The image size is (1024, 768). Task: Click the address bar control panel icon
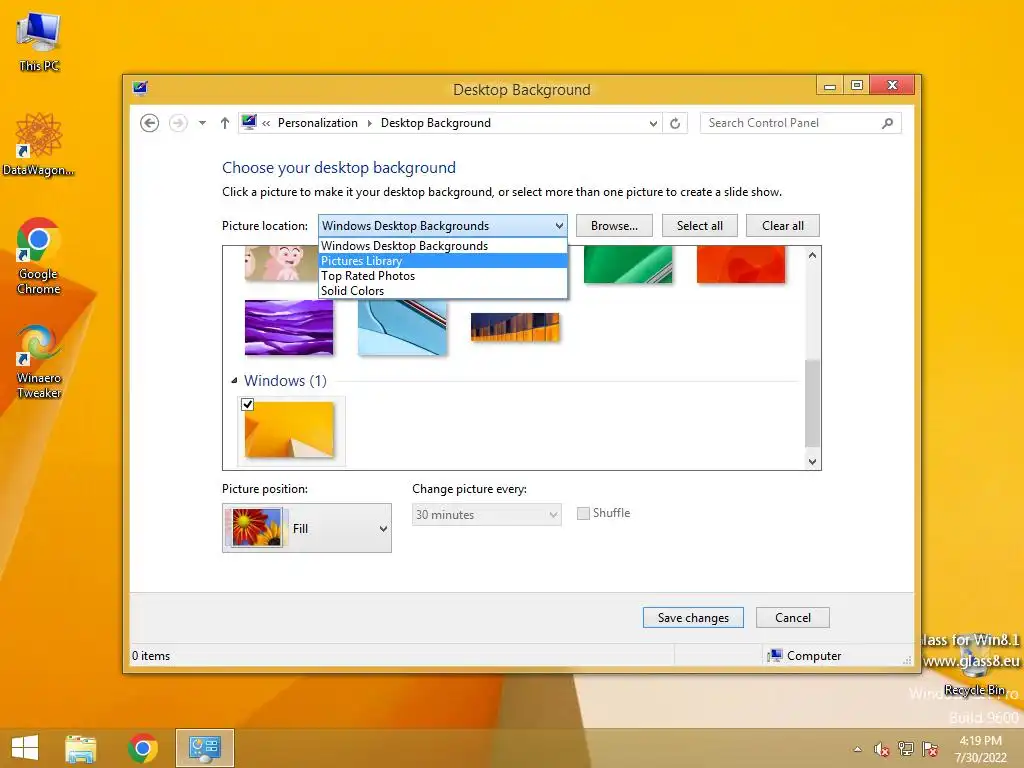(x=249, y=122)
